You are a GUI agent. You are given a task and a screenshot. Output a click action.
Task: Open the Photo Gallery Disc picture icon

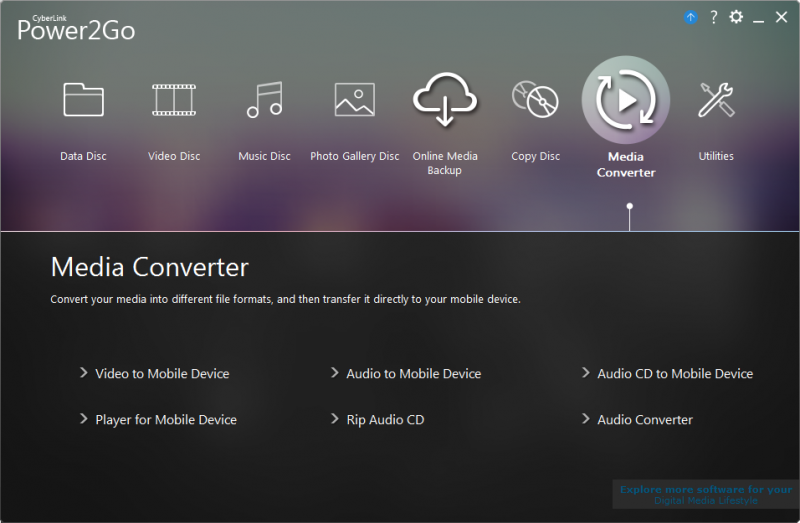point(355,99)
